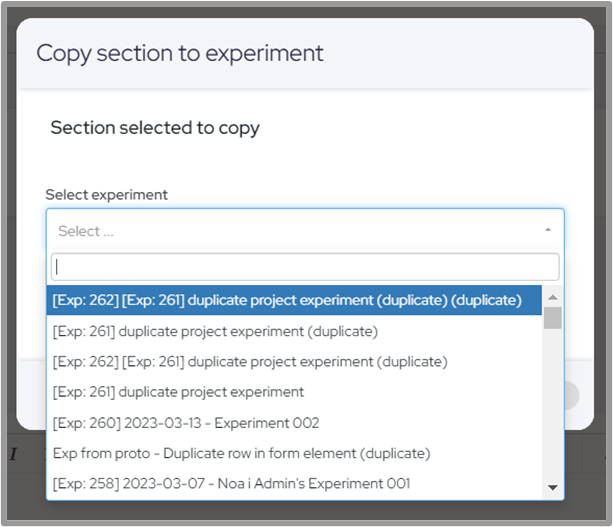Click the 'Select experiment' field label
Viewport: 613px width, 527px height.
pyautogui.click(x=107, y=194)
